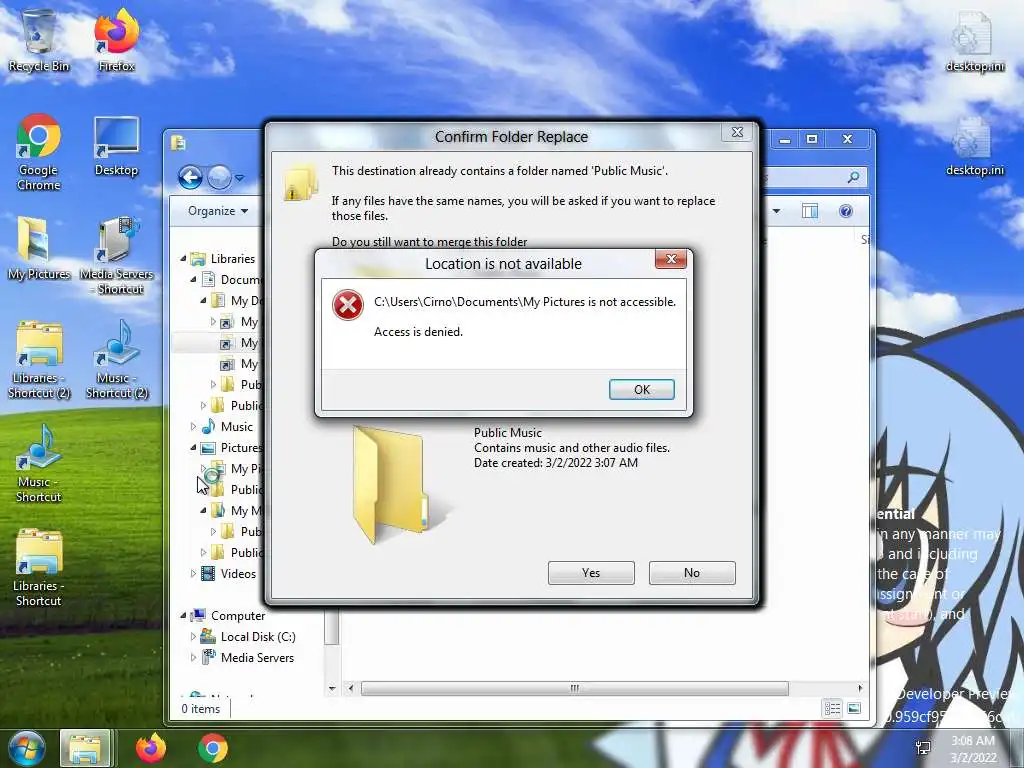
Task: Select the upper desktop.ini file icon
Action: (974, 41)
